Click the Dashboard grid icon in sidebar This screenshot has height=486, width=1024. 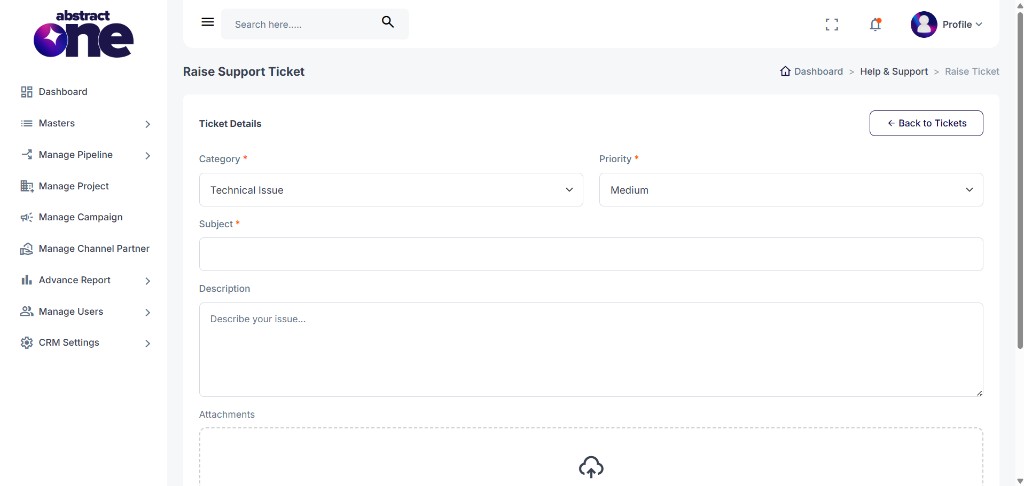pos(27,92)
